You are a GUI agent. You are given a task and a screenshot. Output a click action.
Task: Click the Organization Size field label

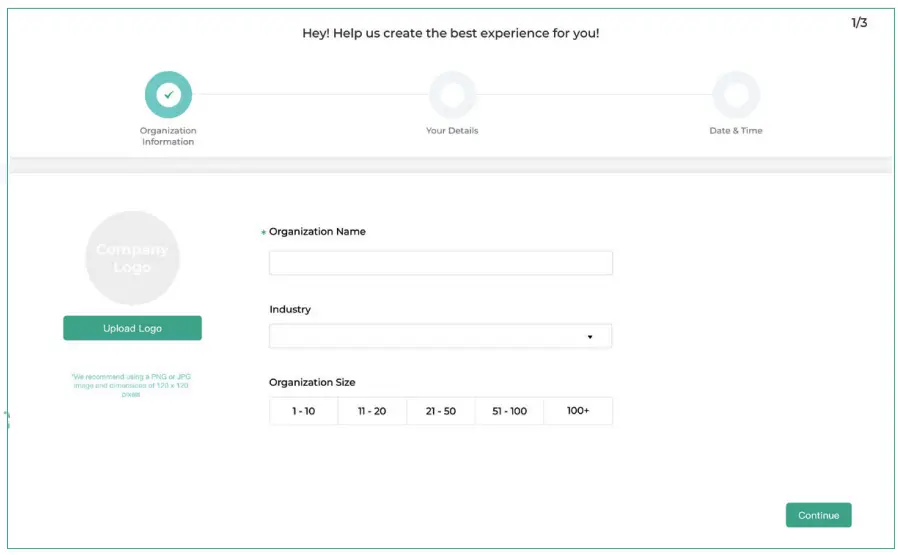[x=312, y=382]
